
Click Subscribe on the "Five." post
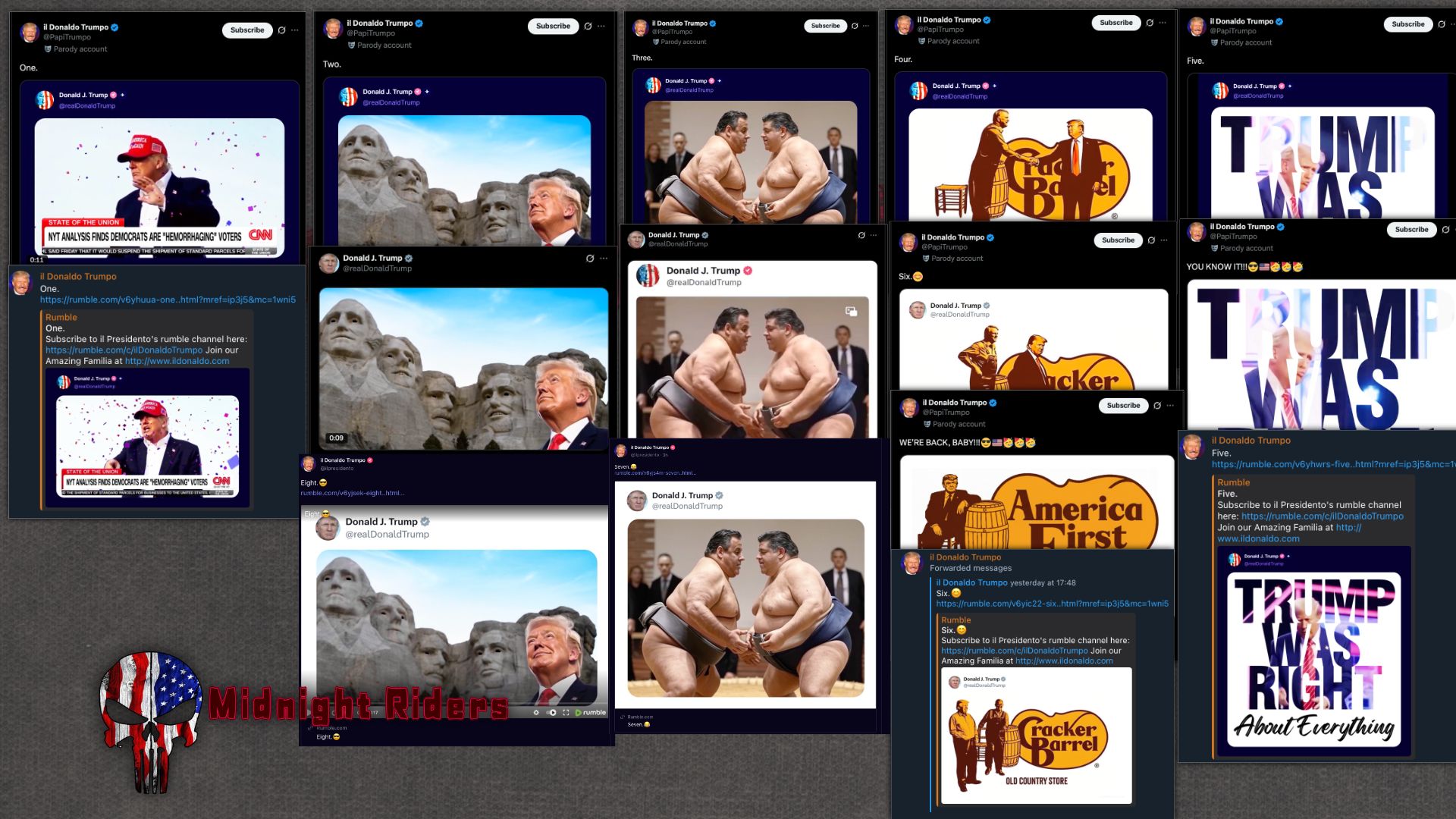1408,24
